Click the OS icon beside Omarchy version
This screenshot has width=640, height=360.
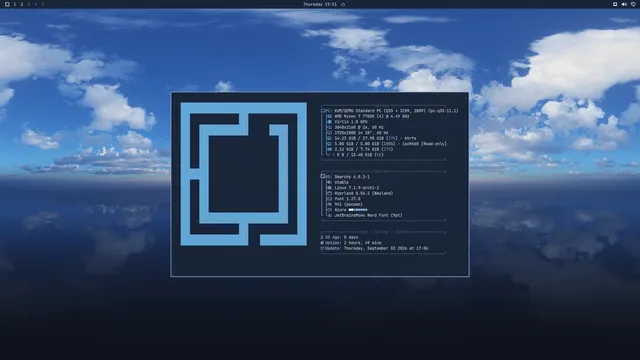point(323,176)
